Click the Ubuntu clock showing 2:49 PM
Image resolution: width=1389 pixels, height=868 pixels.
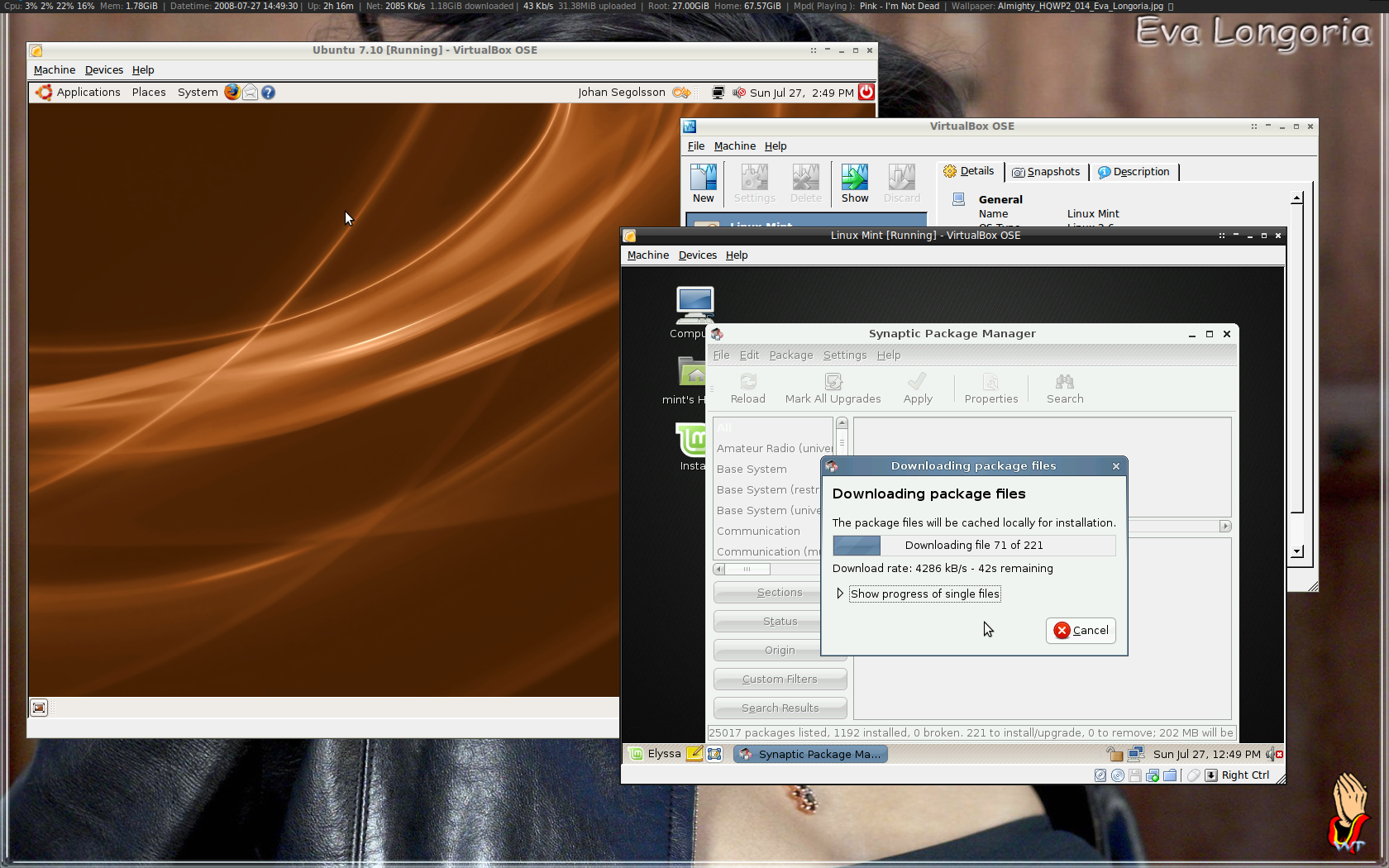click(x=801, y=93)
